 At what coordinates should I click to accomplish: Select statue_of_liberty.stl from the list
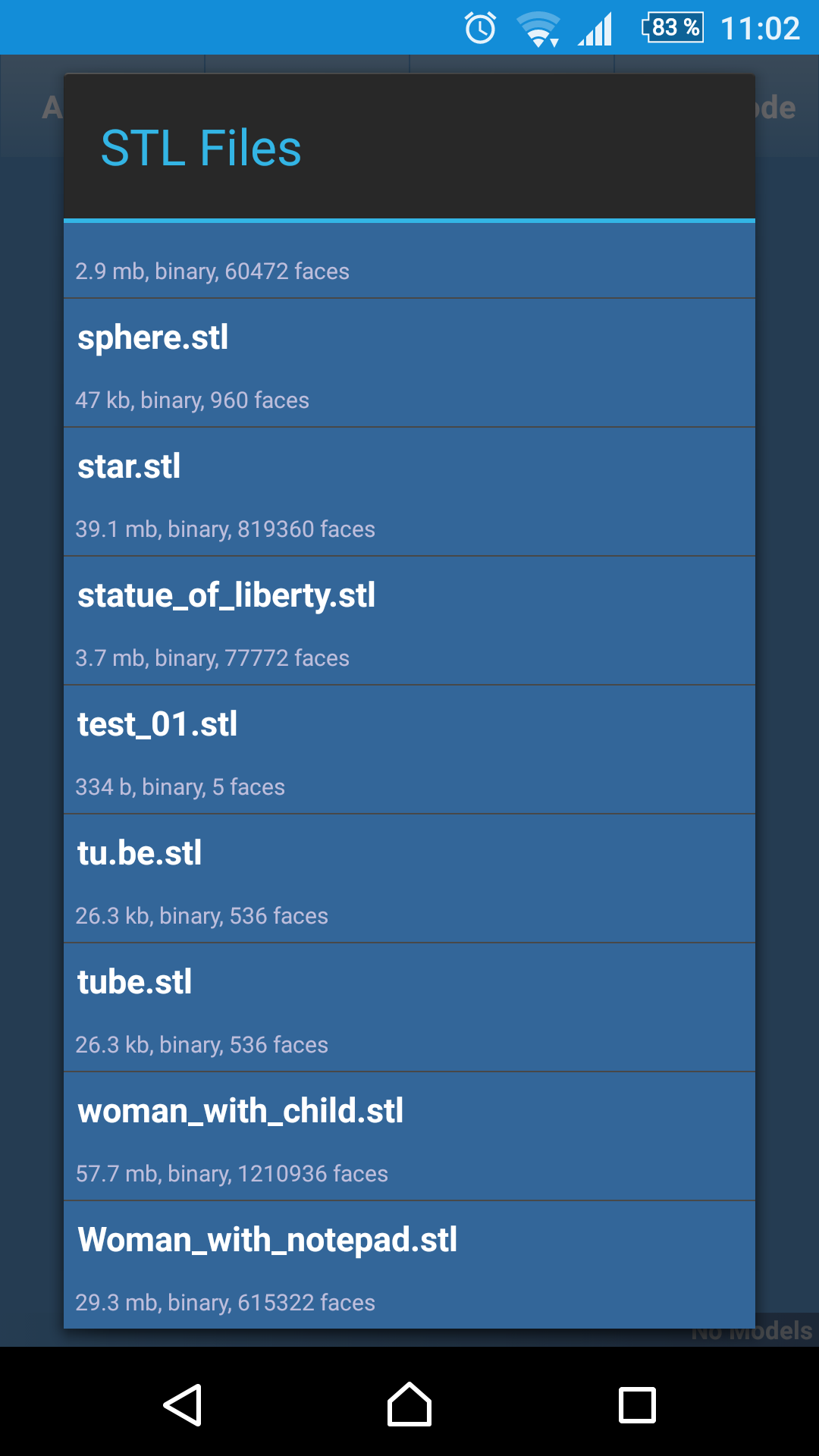[409, 620]
